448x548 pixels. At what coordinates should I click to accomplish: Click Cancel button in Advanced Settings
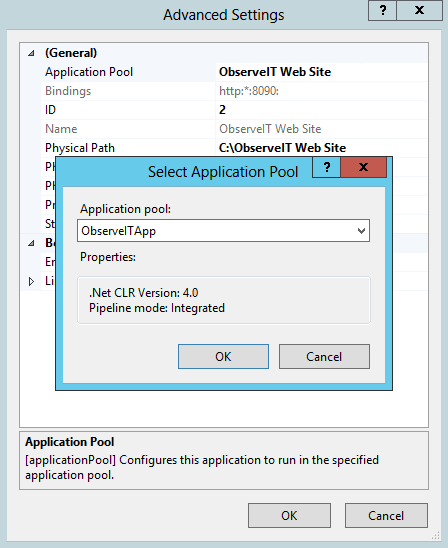(x=386, y=515)
